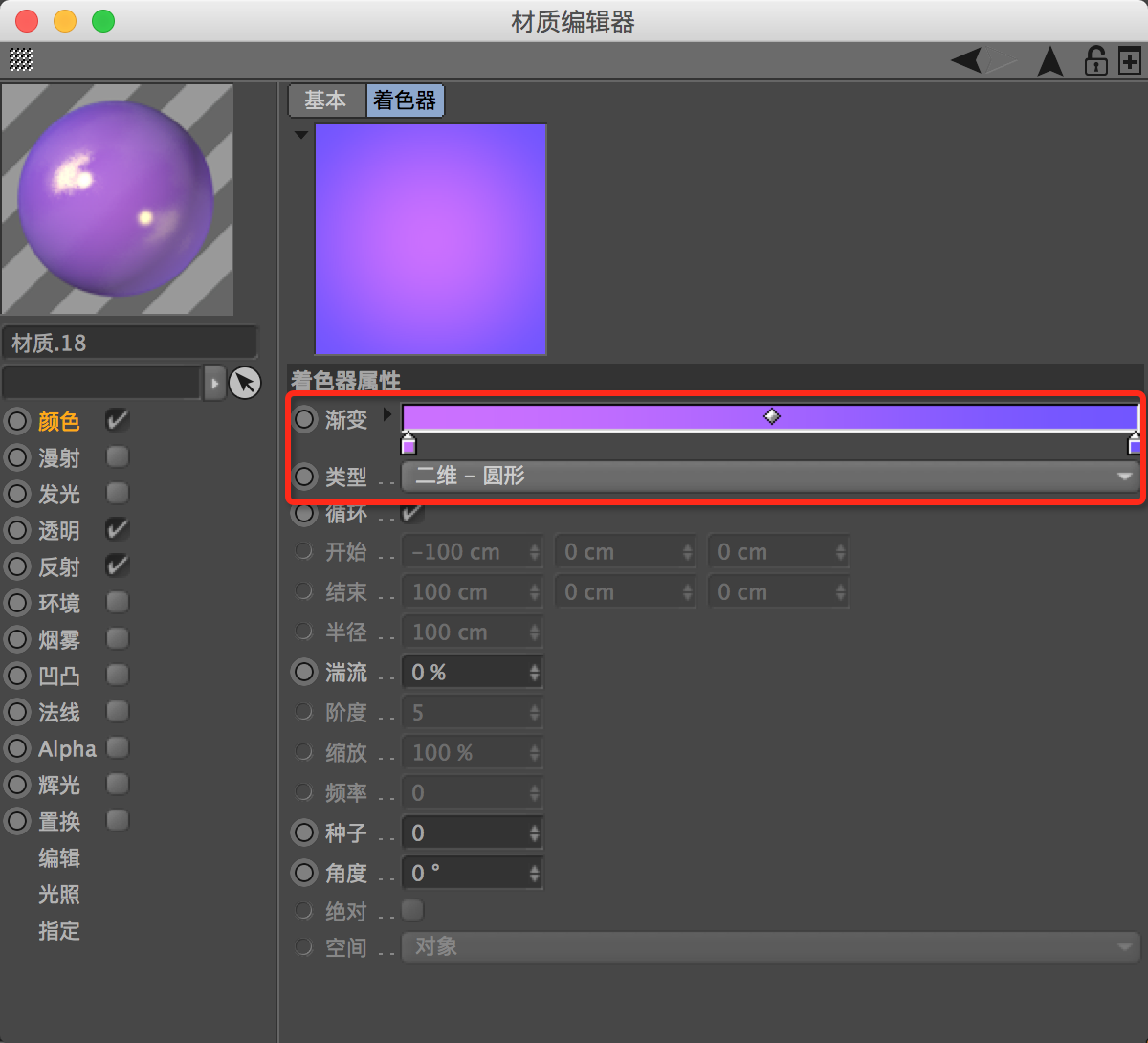Screen dimensions: 1148x1043
Task: Enable the 漫射 channel checkbox
Action: pyautogui.click(x=117, y=456)
